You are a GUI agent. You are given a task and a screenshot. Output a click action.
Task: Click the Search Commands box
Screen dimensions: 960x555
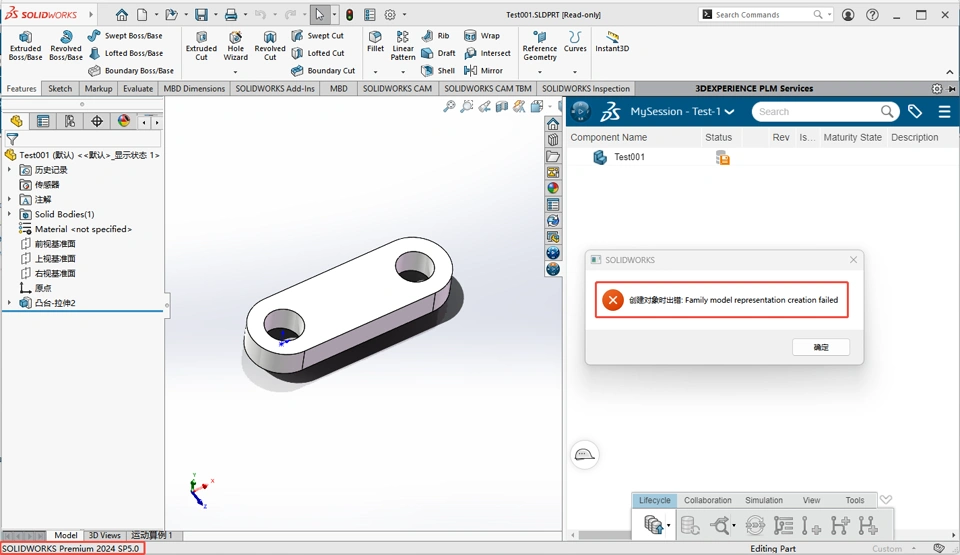coord(764,15)
